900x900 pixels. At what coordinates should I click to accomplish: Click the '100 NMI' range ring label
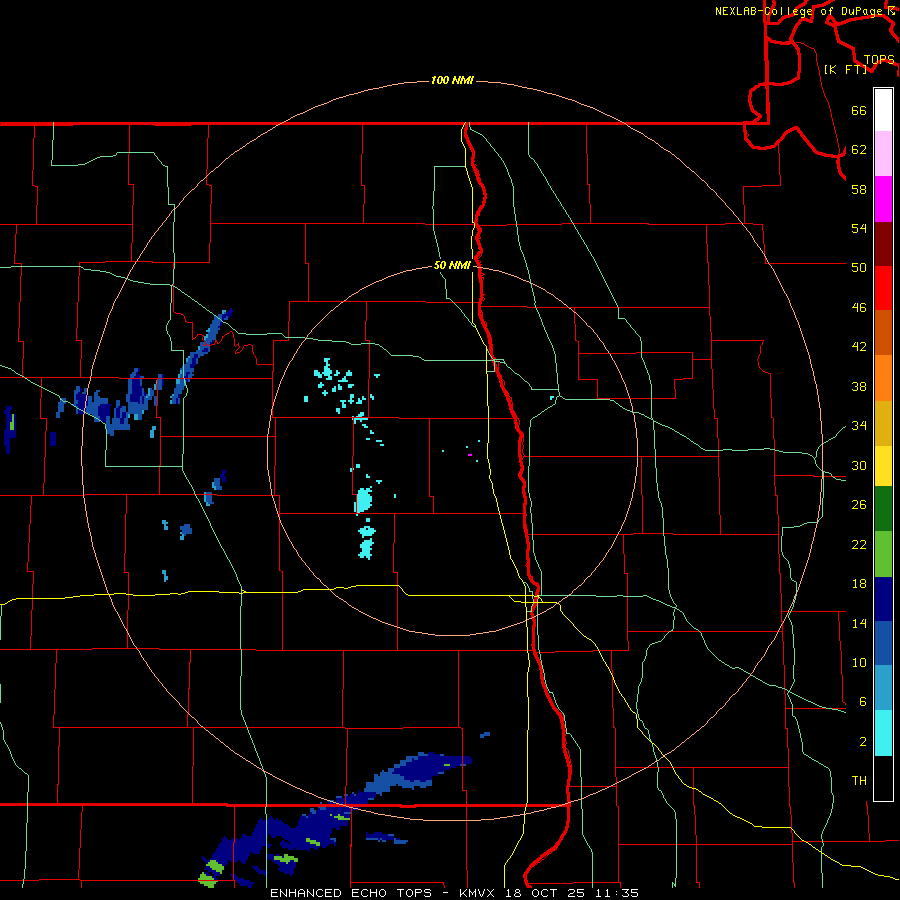[452, 80]
